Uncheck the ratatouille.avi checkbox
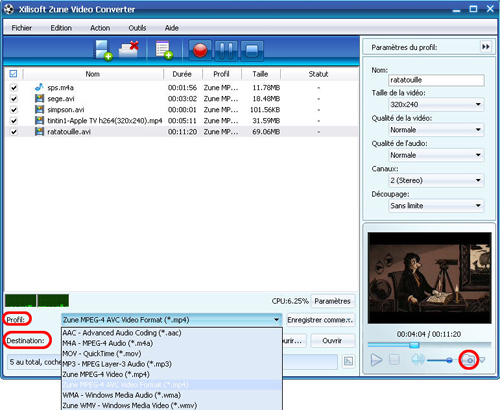Screen dimensions: 500x410 [14, 132]
